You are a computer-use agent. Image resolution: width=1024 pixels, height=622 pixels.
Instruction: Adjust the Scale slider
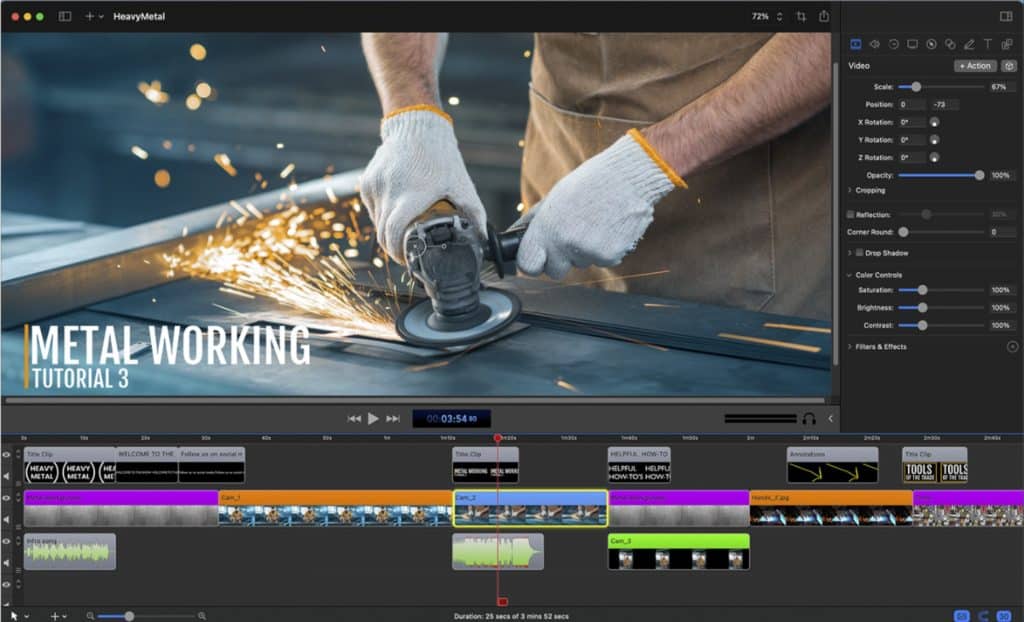(940, 87)
